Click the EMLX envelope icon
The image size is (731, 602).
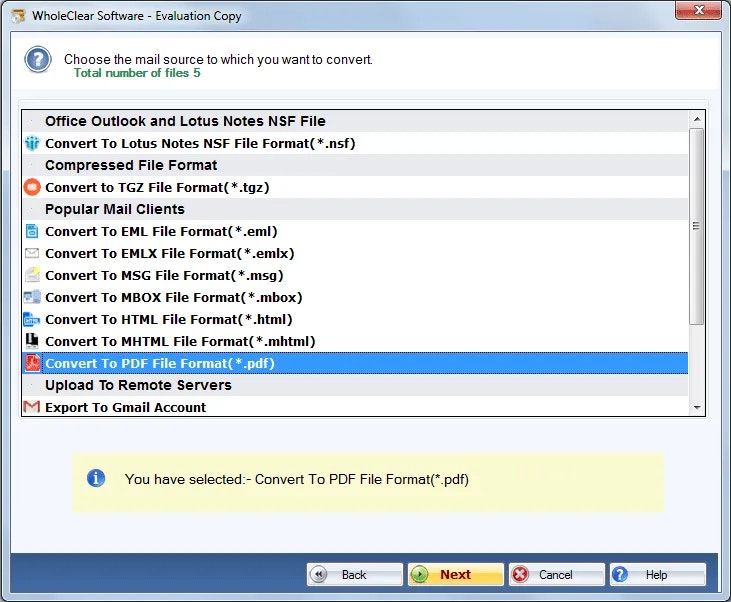click(x=32, y=253)
